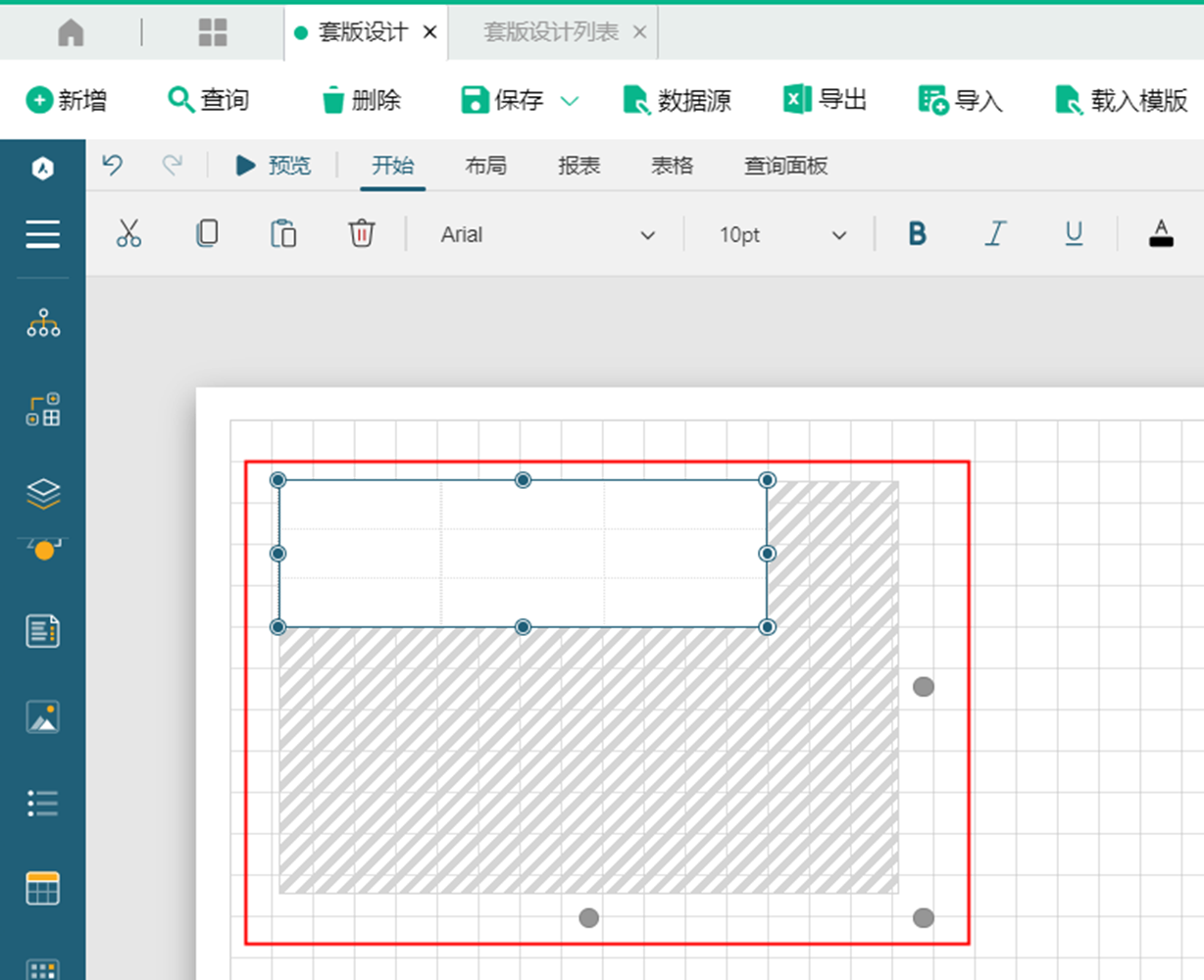Toggle the hamburger menu in the sidebar
Image resolution: width=1204 pixels, height=980 pixels.
pos(42,234)
